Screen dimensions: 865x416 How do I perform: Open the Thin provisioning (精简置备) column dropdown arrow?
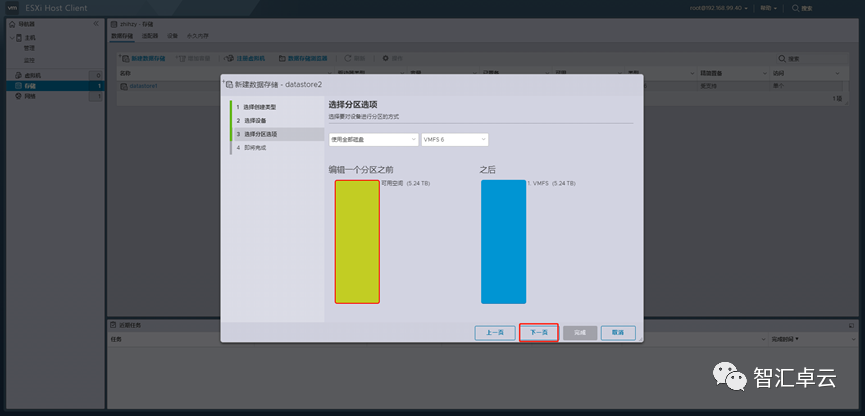pos(765,73)
